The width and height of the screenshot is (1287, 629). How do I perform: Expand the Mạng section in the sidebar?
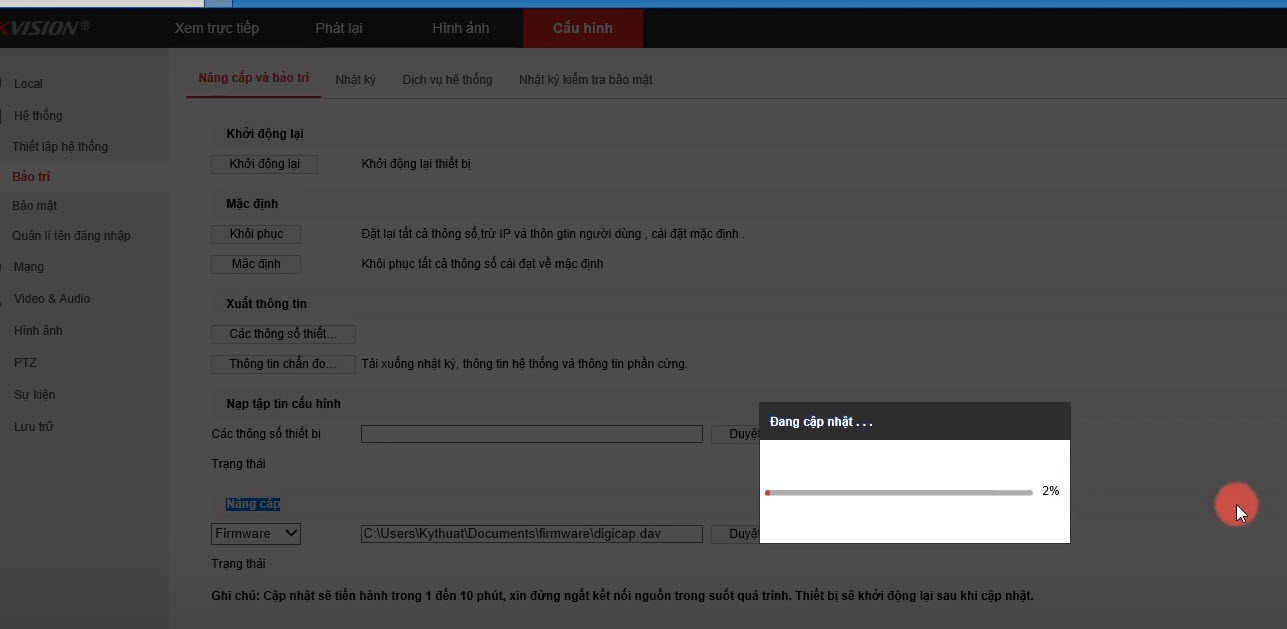click(x=29, y=267)
